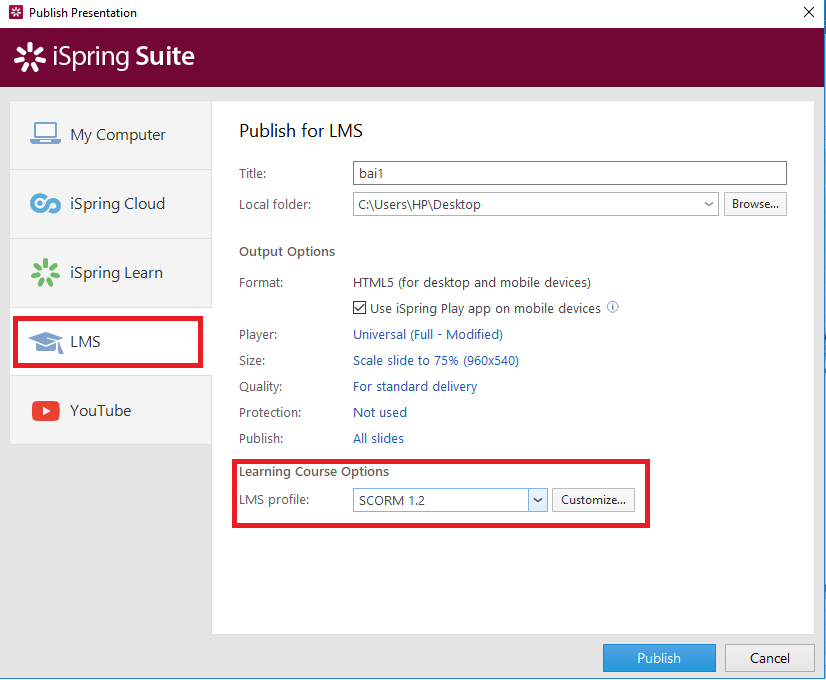Select the YouTube publishing tab

click(111, 410)
